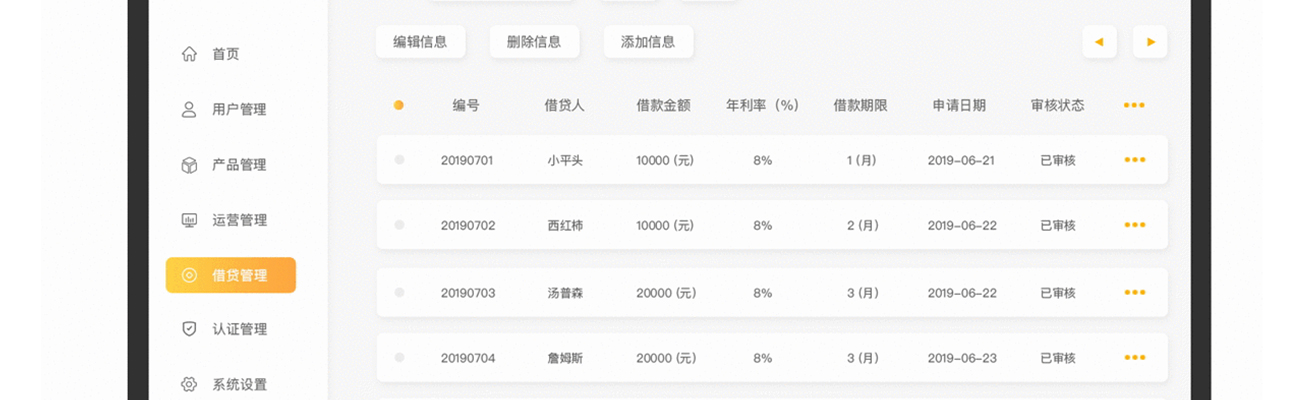Click the user icon beside 用户管理

click(189, 109)
